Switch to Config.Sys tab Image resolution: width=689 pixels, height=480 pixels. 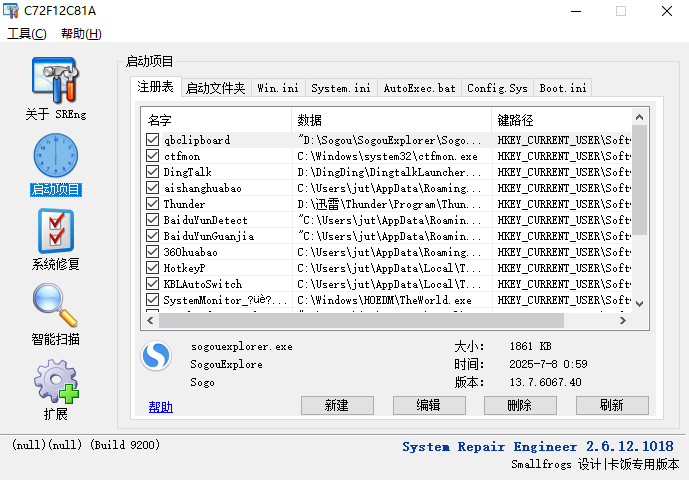click(497, 88)
